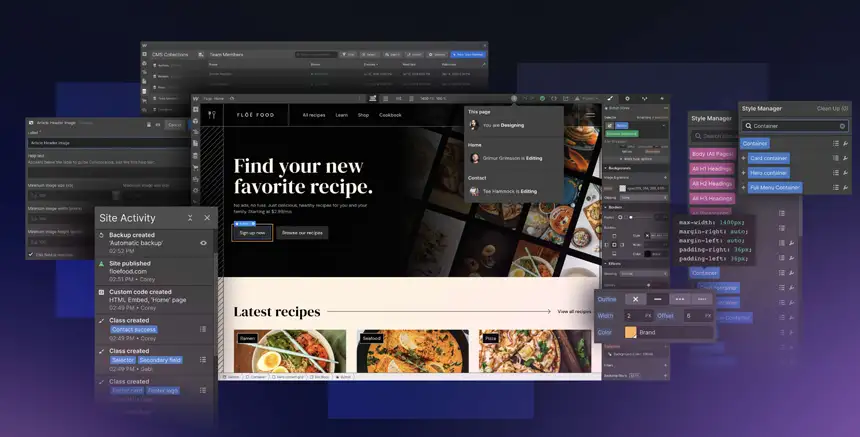Open list icon next to Full Menu Container
860x437 pixels.
tap(836, 187)
